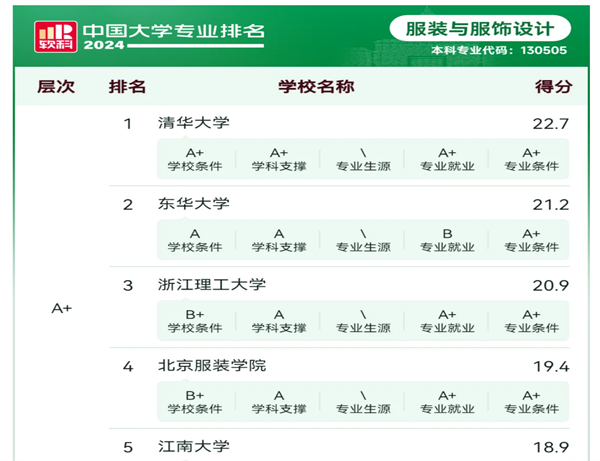Click 浙江理工大学's 学科支撑 A indicator
The width and height of the screenshot is (600, 461).
279,321
